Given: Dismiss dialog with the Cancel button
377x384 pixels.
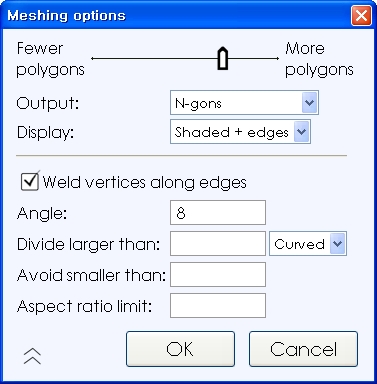Looking at the screenshot, I should point(303,349).
